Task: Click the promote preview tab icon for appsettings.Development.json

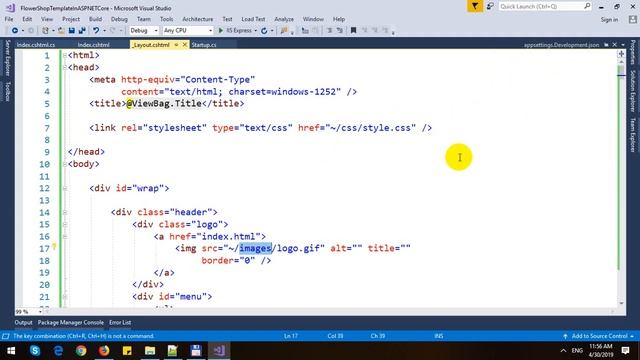Action: click(x=606, y=45)
